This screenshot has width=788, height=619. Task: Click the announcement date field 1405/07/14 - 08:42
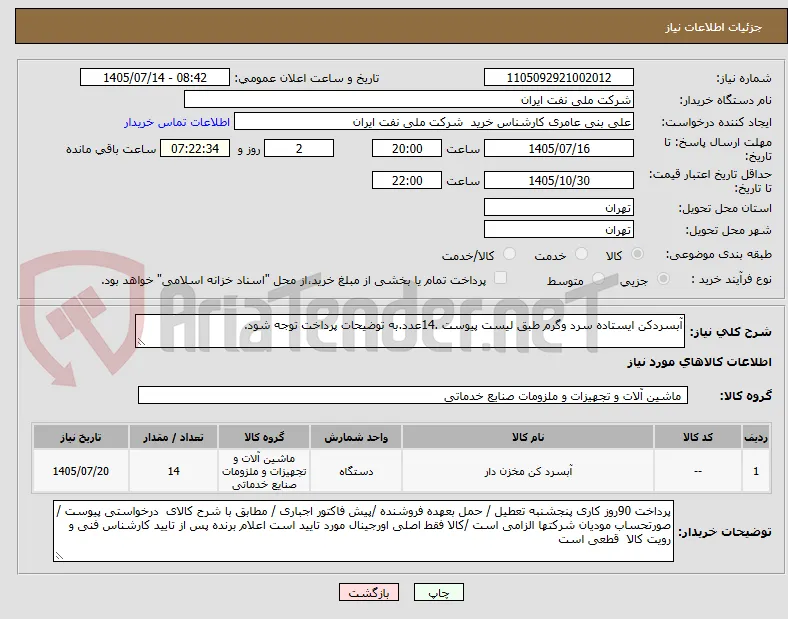155,77
